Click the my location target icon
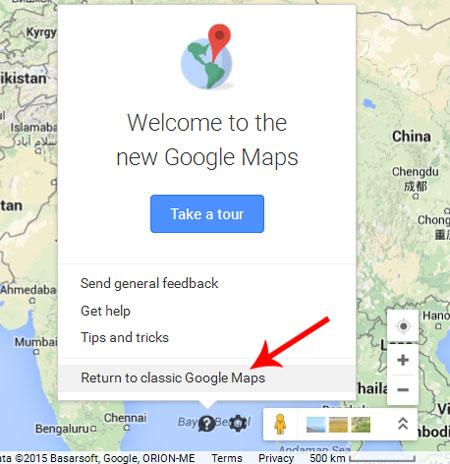This screenshot has width=450, height=464. pos(403,326)
